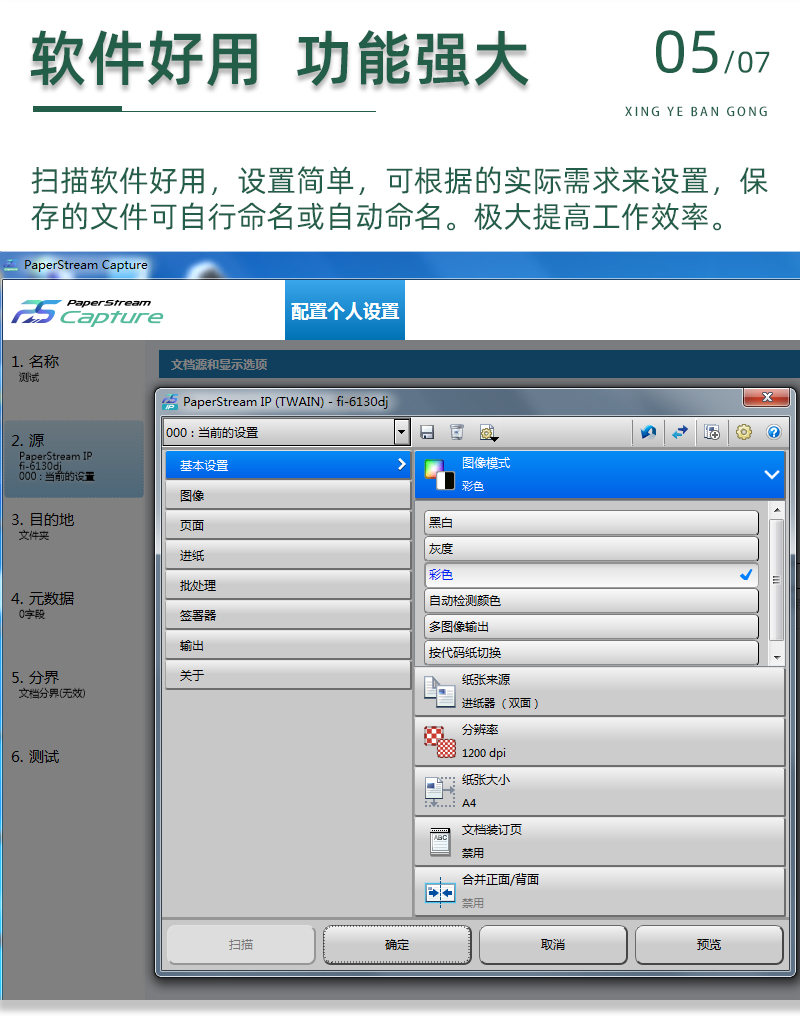Click the 扫描 button

(x=241, y=945)
